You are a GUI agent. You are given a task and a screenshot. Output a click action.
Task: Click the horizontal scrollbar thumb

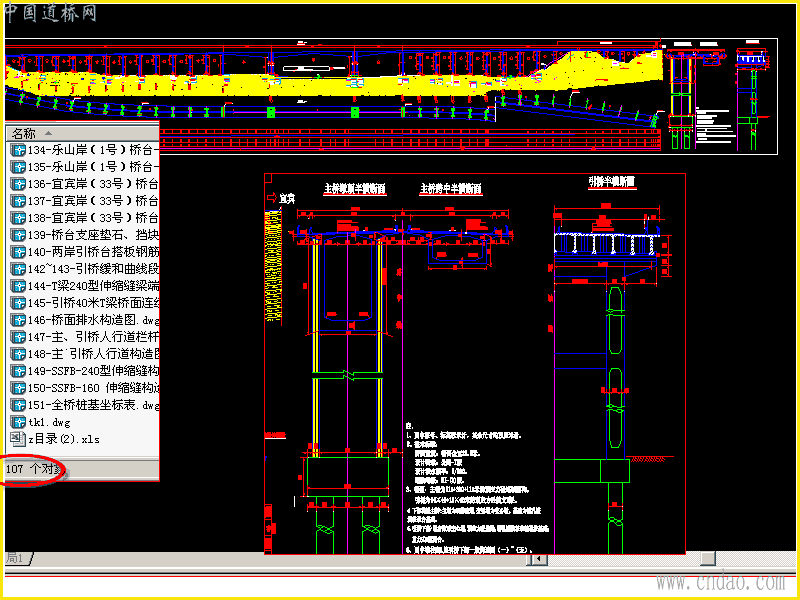(708, 559)
